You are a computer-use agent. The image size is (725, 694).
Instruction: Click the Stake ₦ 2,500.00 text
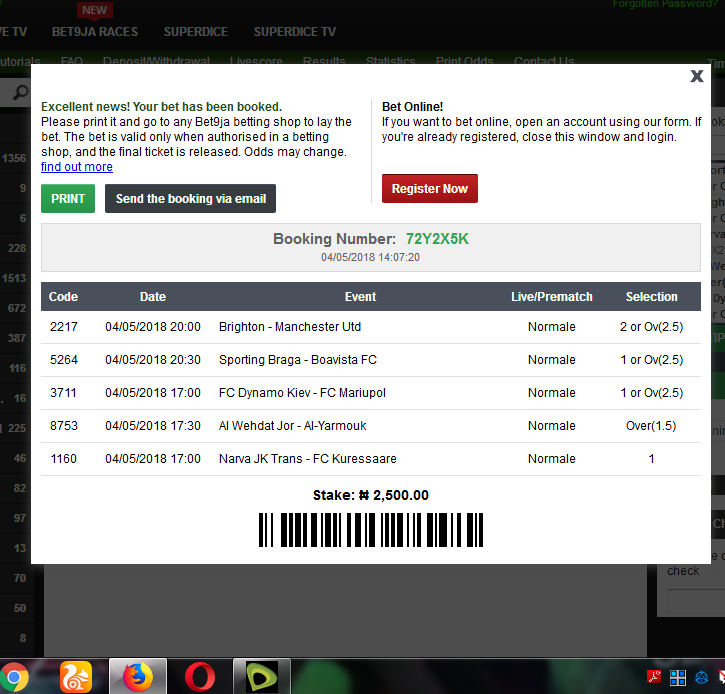371,495
